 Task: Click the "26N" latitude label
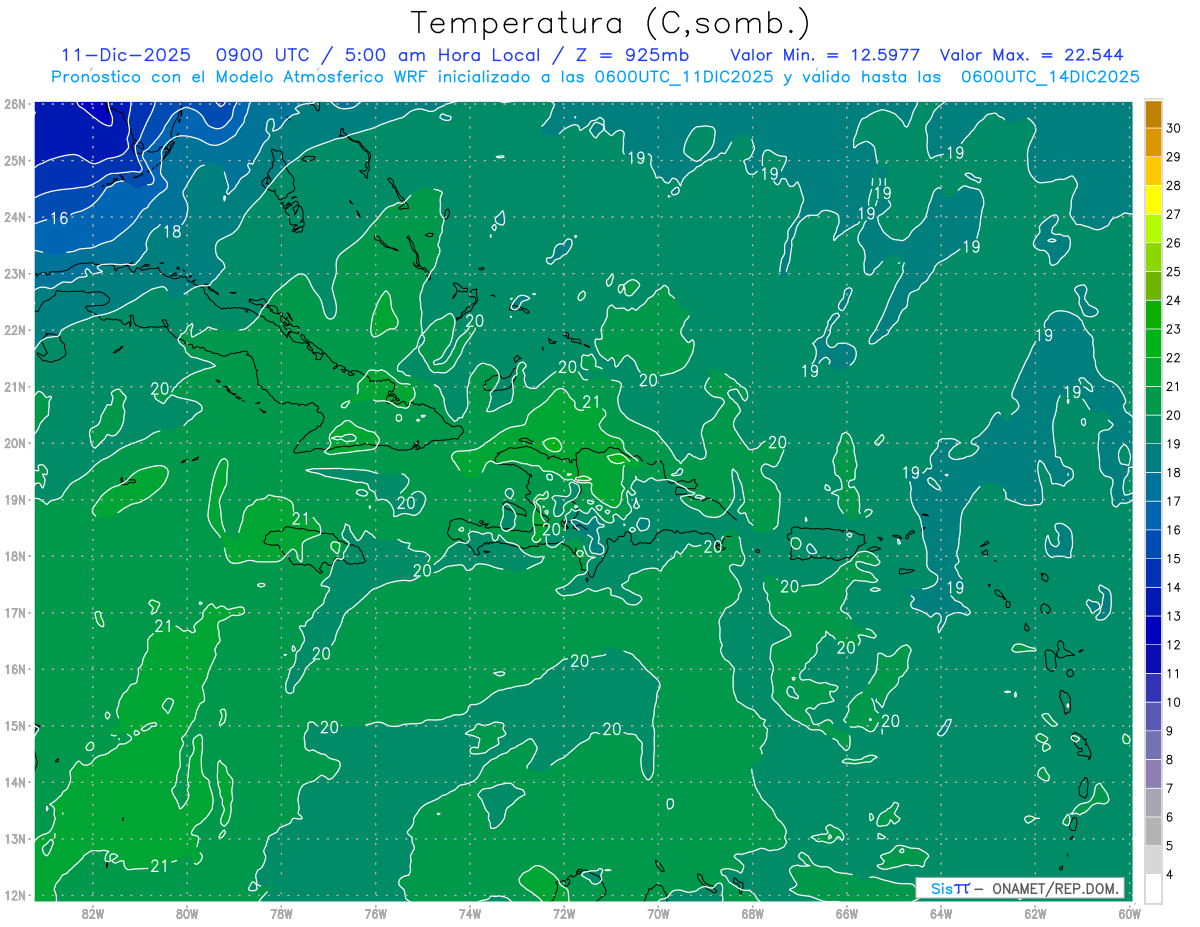tap(15, 104)
